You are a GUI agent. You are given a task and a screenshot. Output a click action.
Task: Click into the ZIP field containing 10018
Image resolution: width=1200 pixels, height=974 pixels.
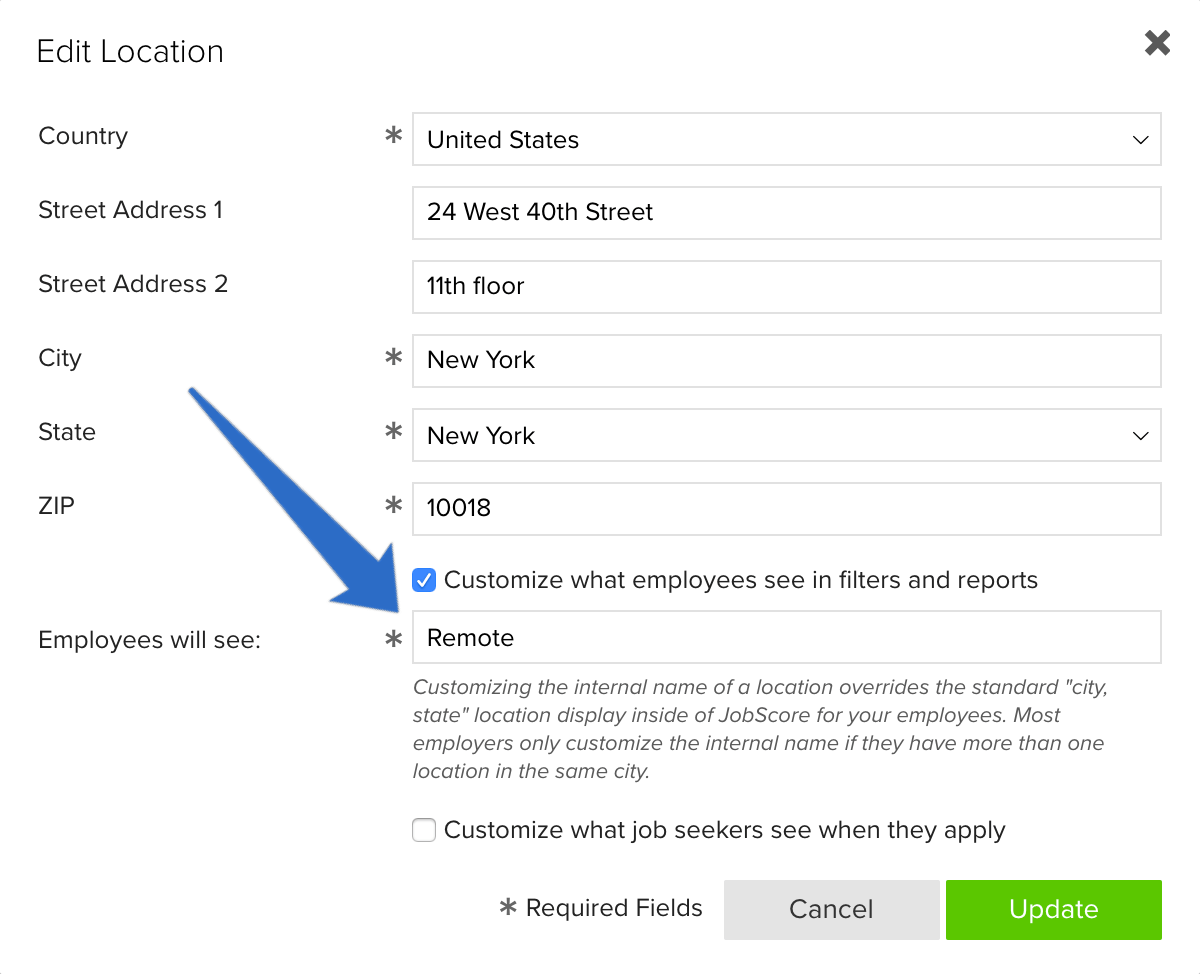tap(786, 508)
